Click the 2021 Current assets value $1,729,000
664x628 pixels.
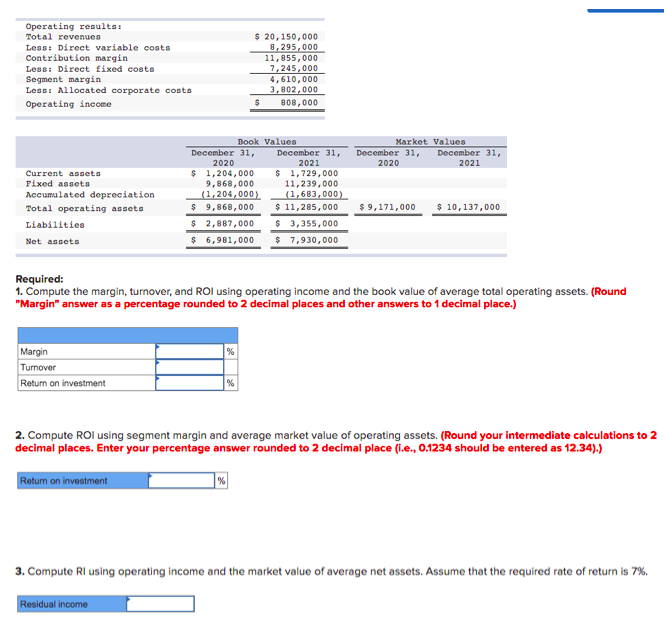coord(307,173)
